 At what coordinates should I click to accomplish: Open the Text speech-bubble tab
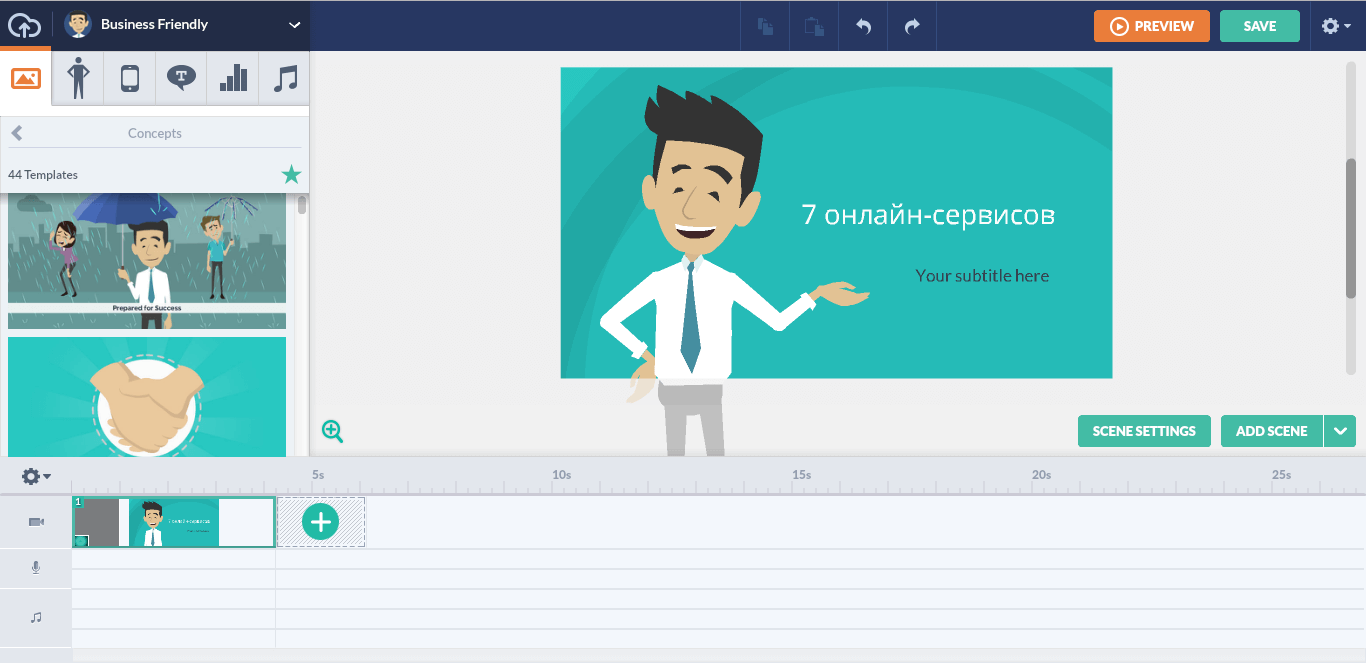pos(181,79)
